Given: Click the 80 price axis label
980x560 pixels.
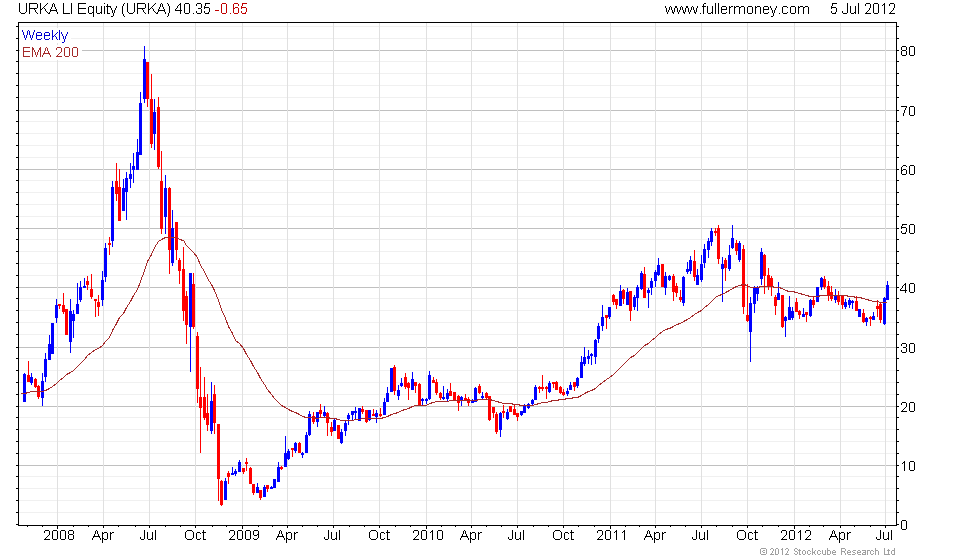Looking at the screenshot, I should click(908, 51).
